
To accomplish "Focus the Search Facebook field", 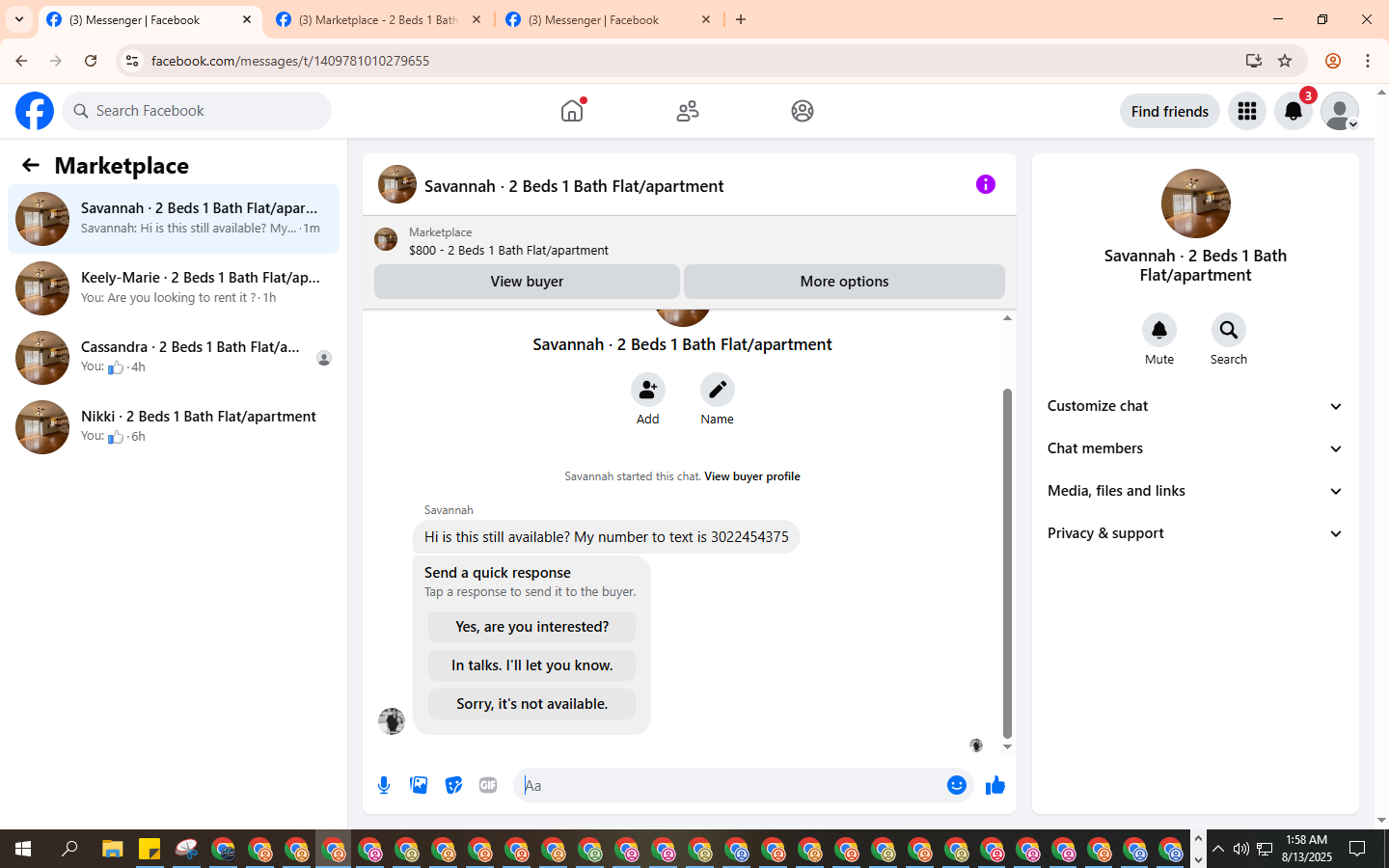I will (197, 111).
